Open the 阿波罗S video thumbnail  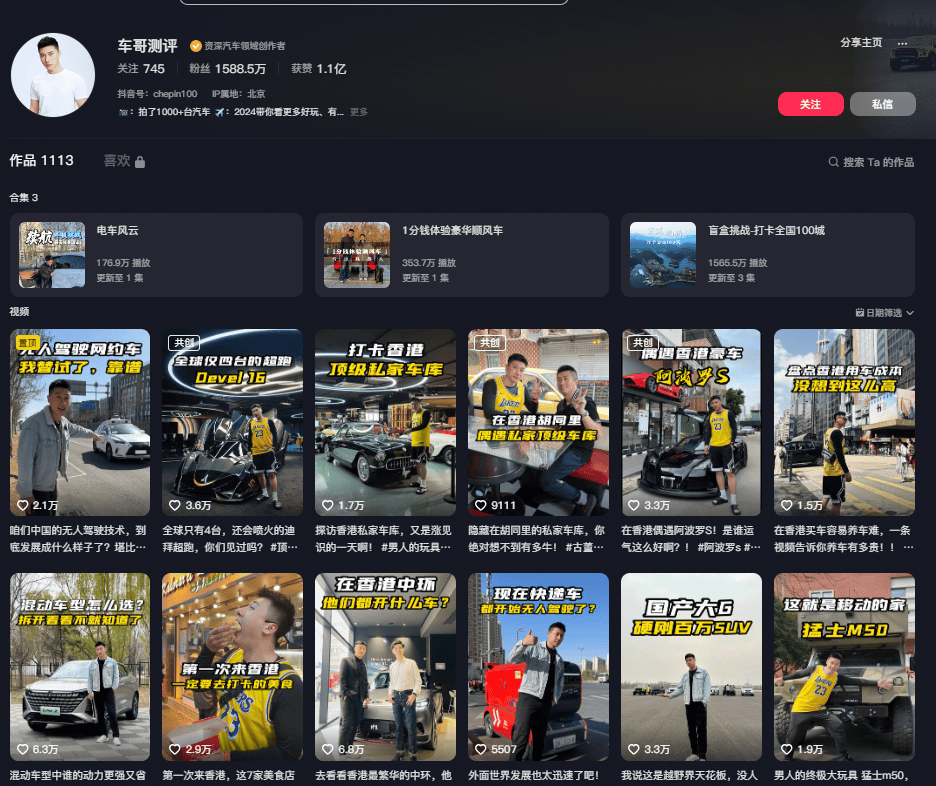tap(691, 422)
